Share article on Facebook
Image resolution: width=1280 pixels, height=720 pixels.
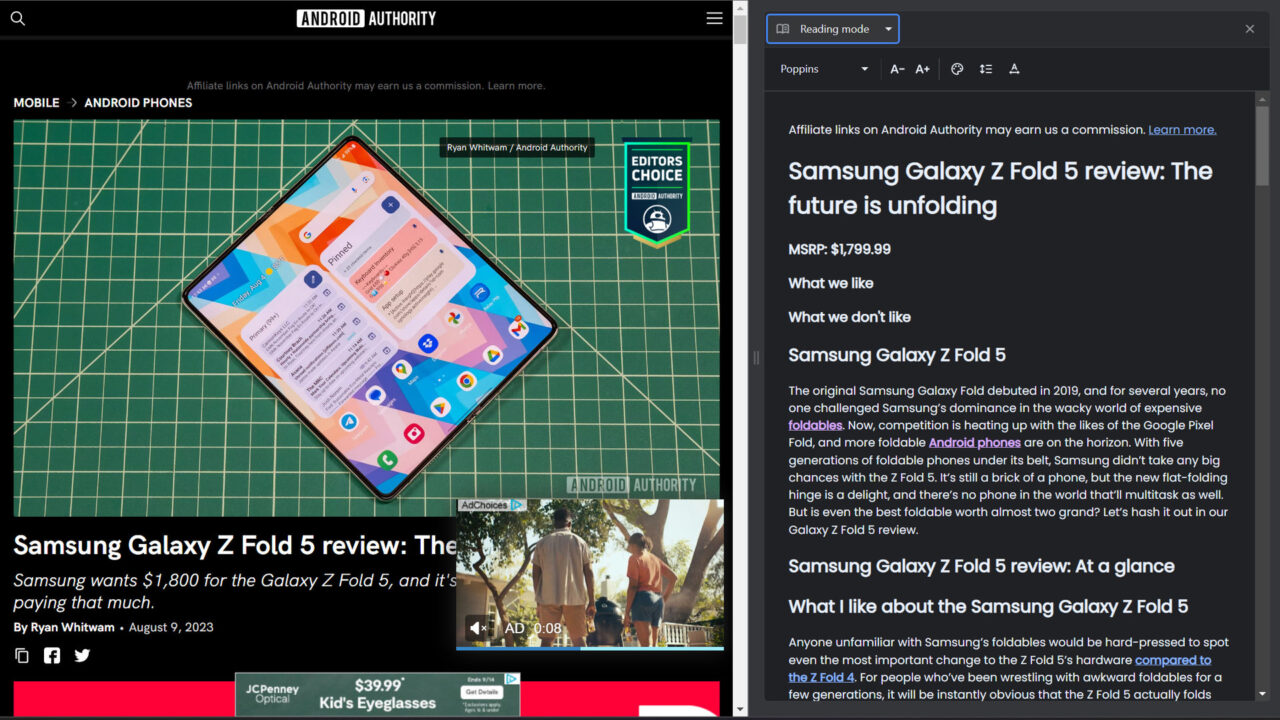click(x=52, y=656)
